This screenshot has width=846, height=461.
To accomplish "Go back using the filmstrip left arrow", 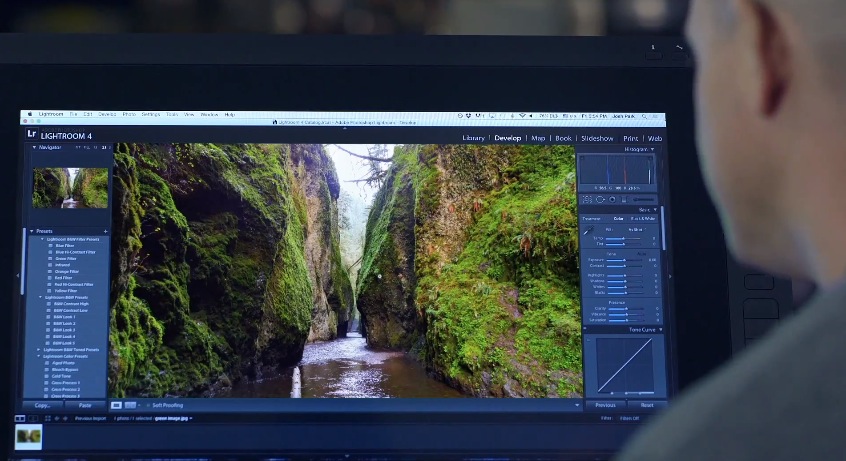I will point(57,418).
